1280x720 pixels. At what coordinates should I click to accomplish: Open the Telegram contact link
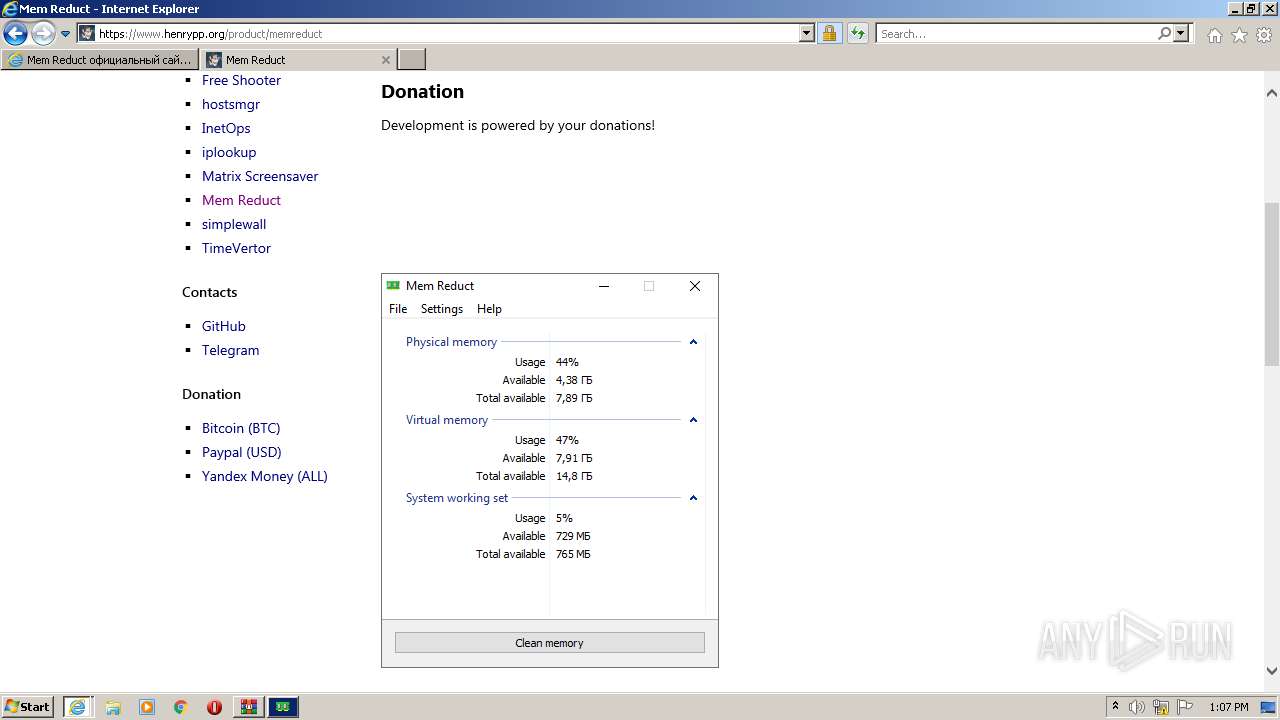(230, 350)
